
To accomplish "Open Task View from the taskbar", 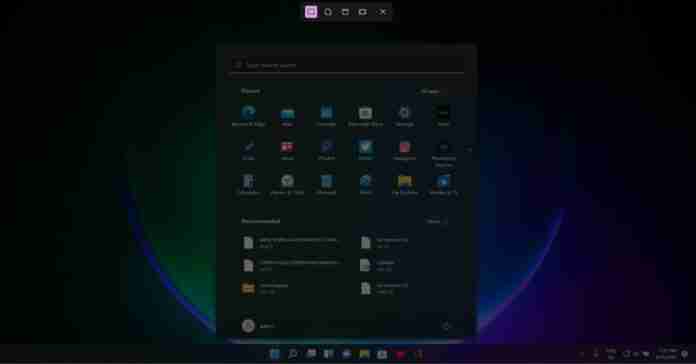I will click(311, 354).
